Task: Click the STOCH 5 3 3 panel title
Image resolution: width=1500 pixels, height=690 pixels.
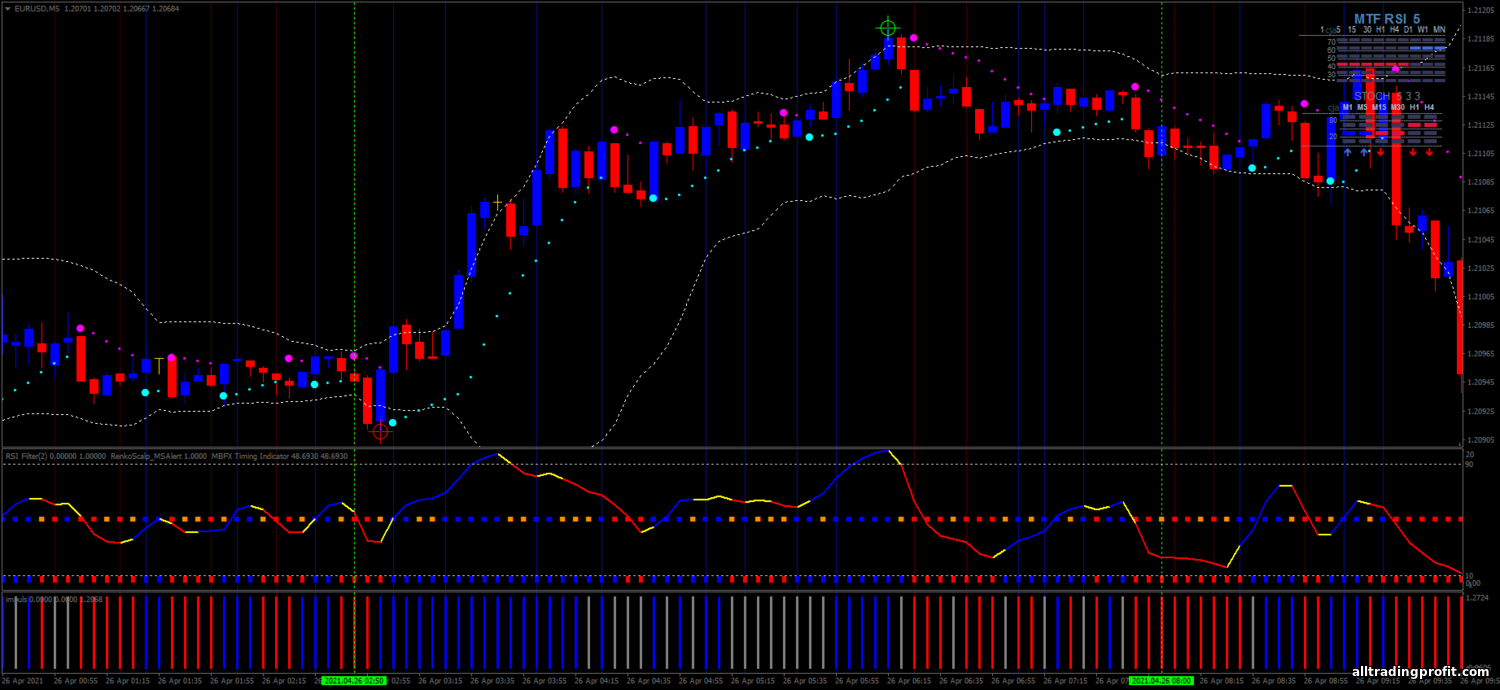Action: coord(1387,96)
